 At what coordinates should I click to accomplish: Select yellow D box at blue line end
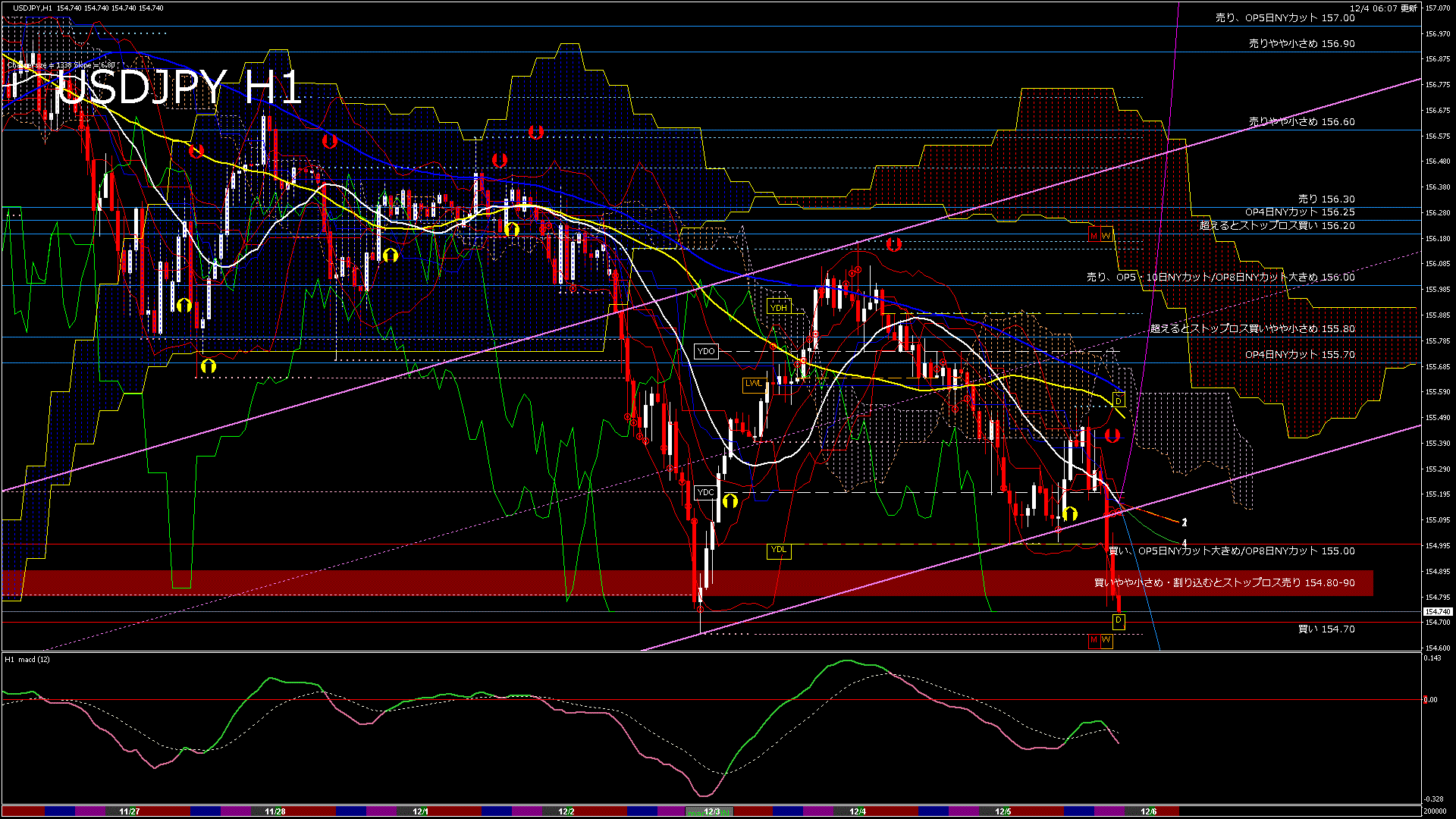click(x=1119, y=400)
